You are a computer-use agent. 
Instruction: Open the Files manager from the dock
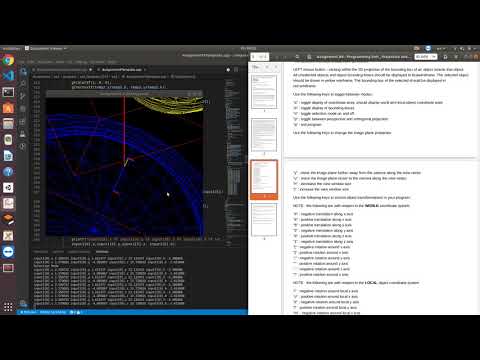tap(8, 124)
